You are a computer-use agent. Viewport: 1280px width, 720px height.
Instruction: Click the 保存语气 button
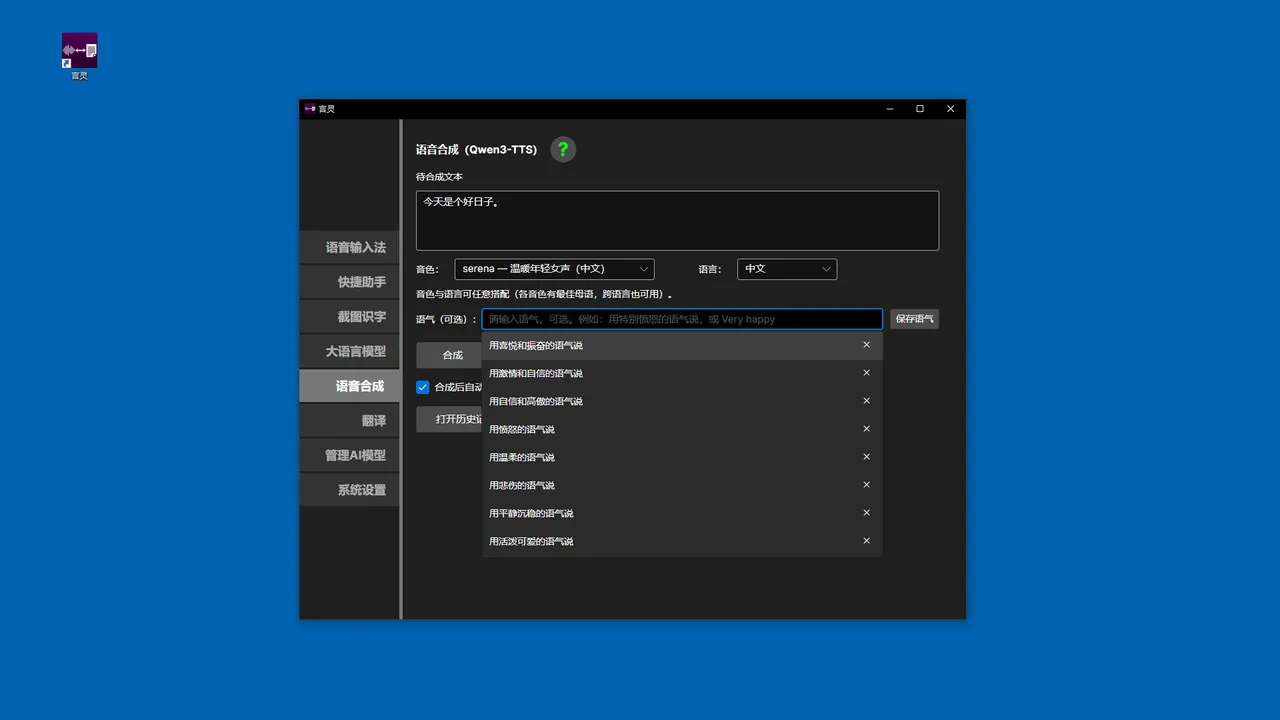coord(914,319)
